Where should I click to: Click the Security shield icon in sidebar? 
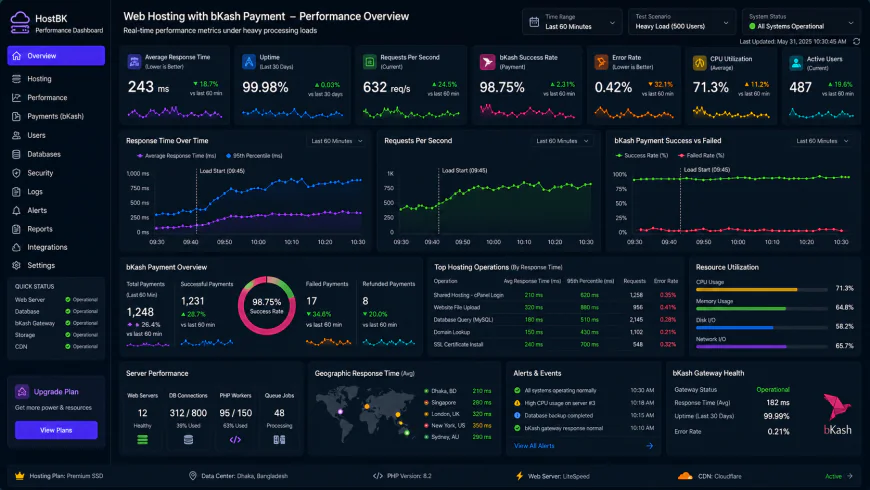(17, 173)
